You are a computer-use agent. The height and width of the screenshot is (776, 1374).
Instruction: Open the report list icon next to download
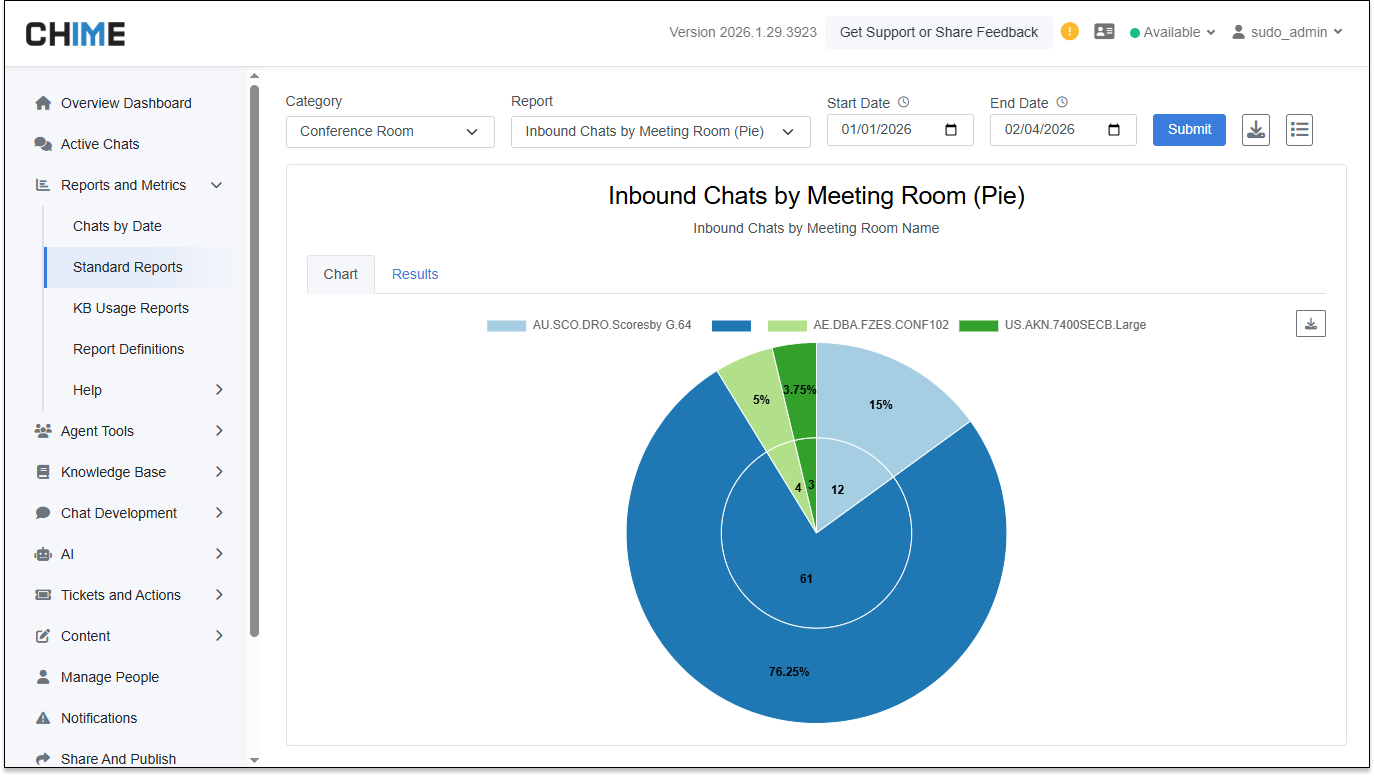[x=1299, y=129]
